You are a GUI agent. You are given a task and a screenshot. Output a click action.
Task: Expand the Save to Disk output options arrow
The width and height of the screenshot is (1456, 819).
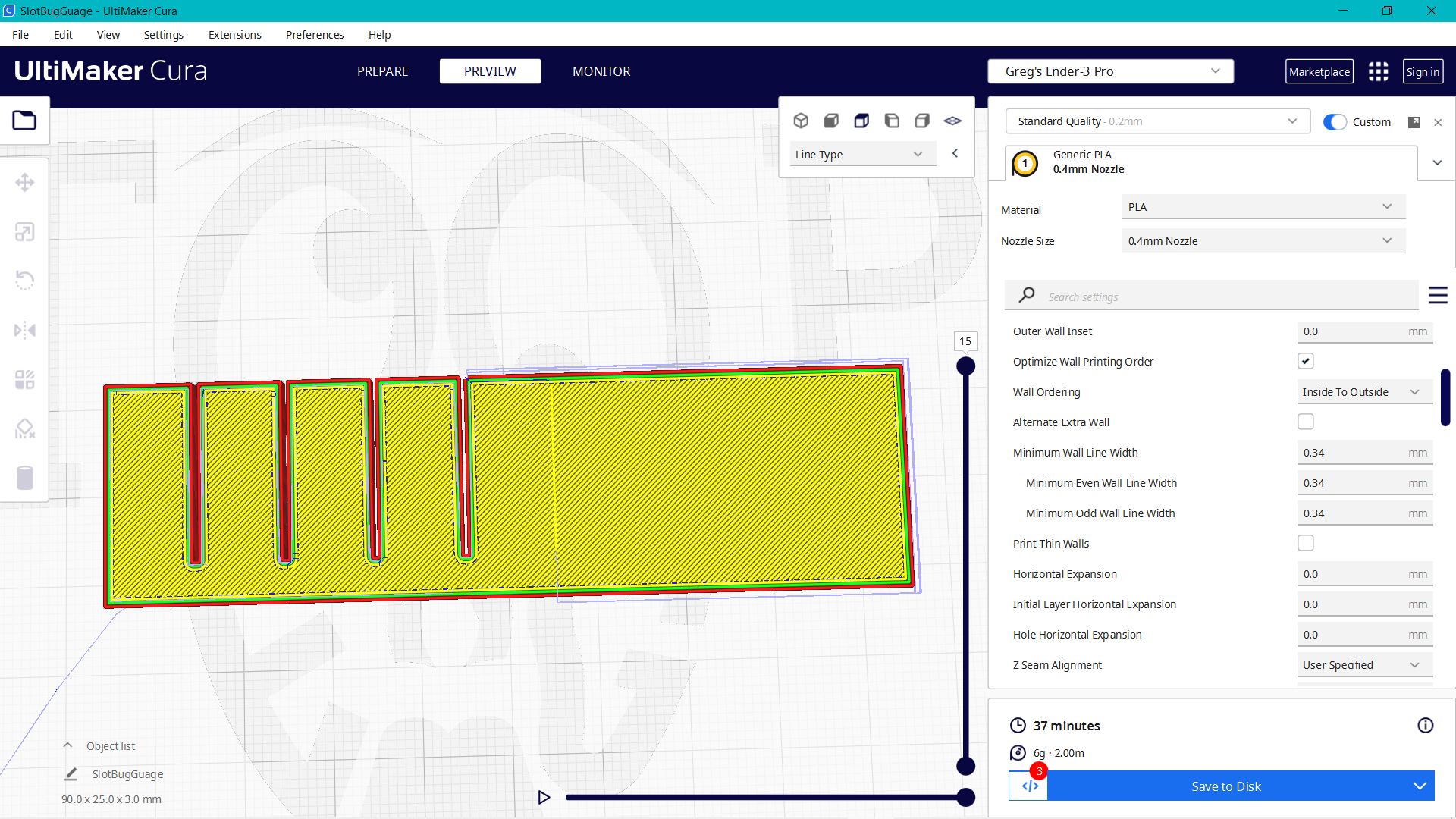coord(1420,786)
